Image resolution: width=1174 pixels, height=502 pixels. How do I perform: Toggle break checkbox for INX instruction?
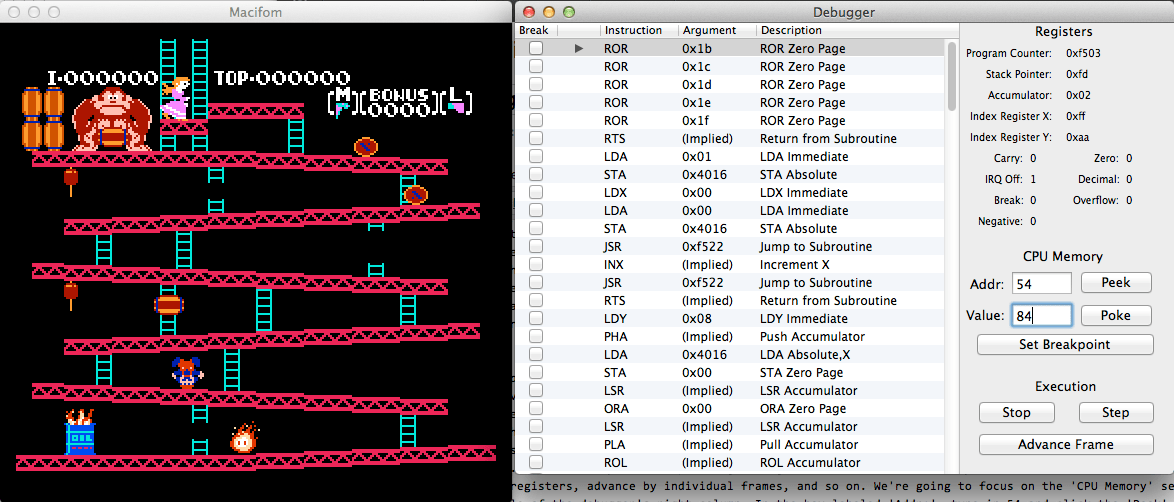coord(535,264)
